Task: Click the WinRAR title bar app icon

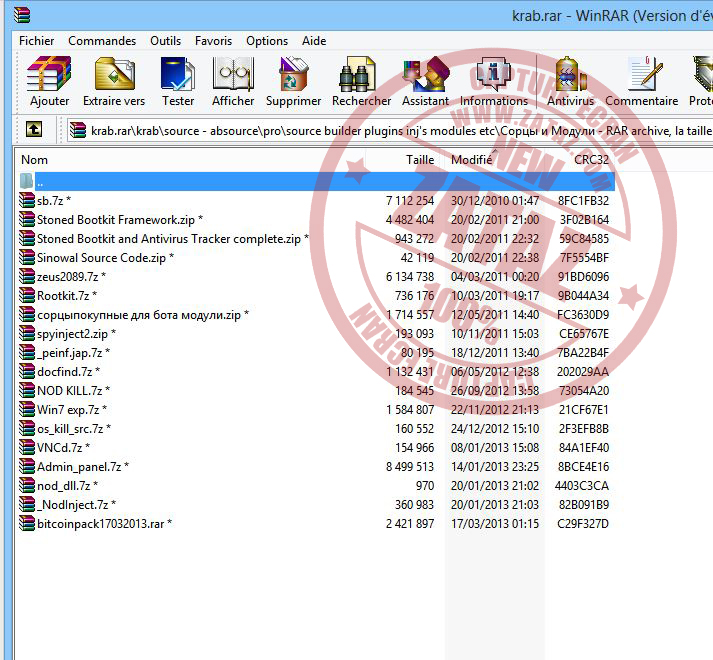Action: coord(22,15)
